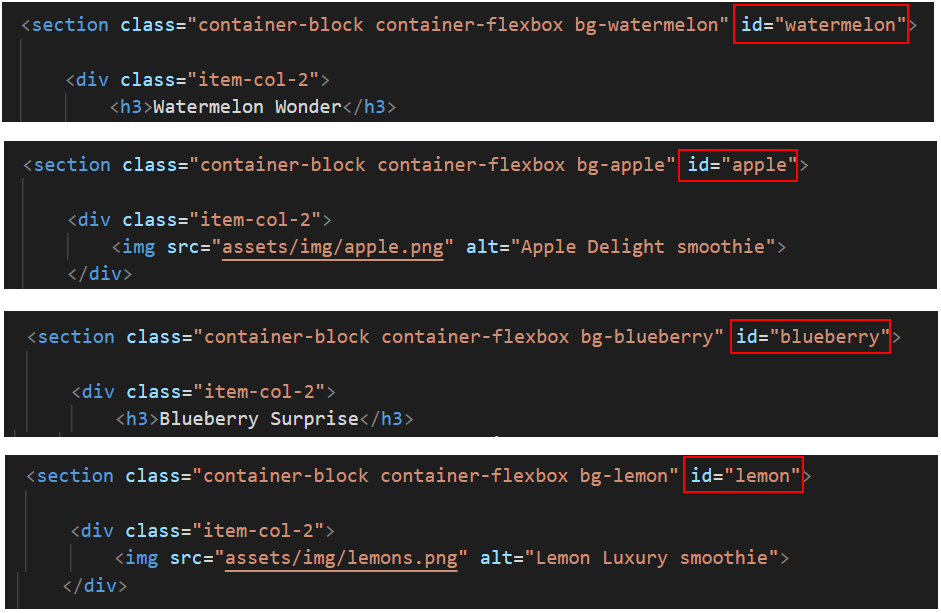Screen dimensions: 941x613
Task: Place cursor in bg-apple class name
Action: (x=621, y=165)
